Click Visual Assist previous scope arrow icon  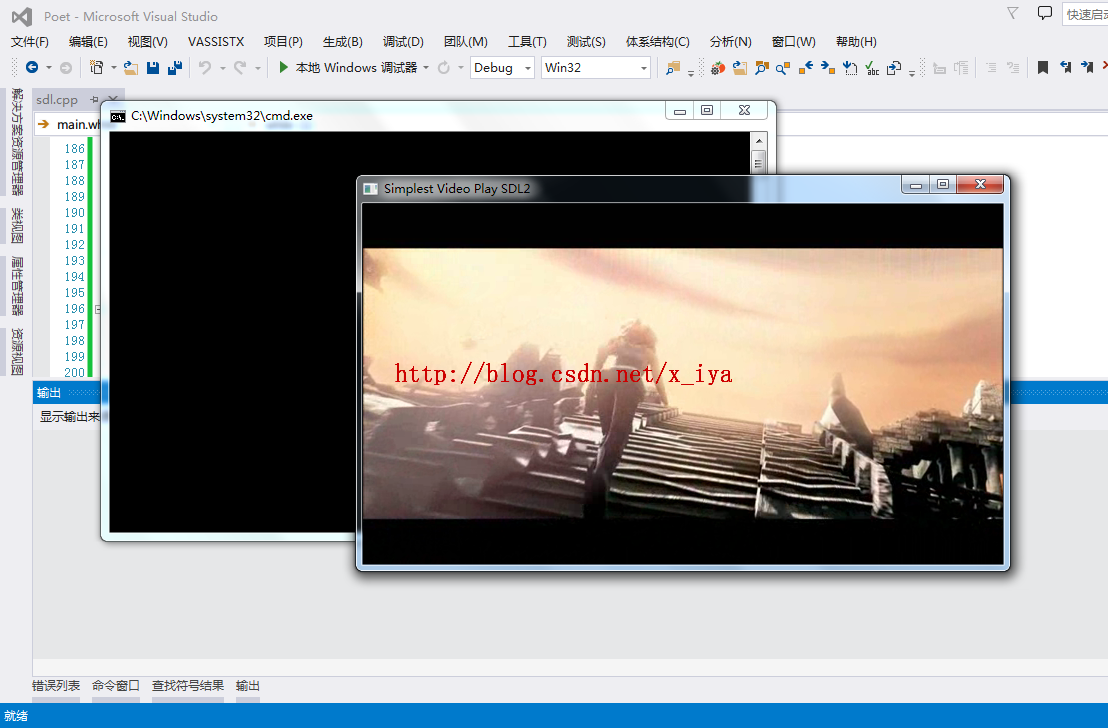(x=806, y=68)
